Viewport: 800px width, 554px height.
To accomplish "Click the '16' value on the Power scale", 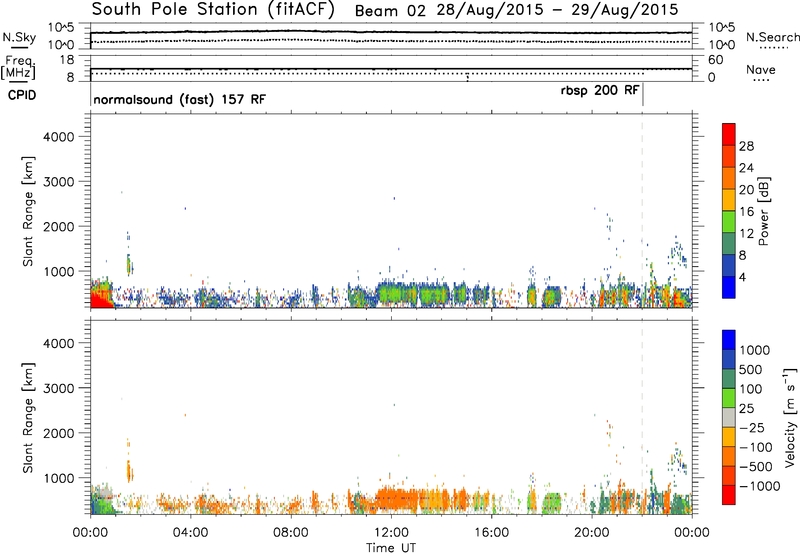I will click(x=746, y=212).
